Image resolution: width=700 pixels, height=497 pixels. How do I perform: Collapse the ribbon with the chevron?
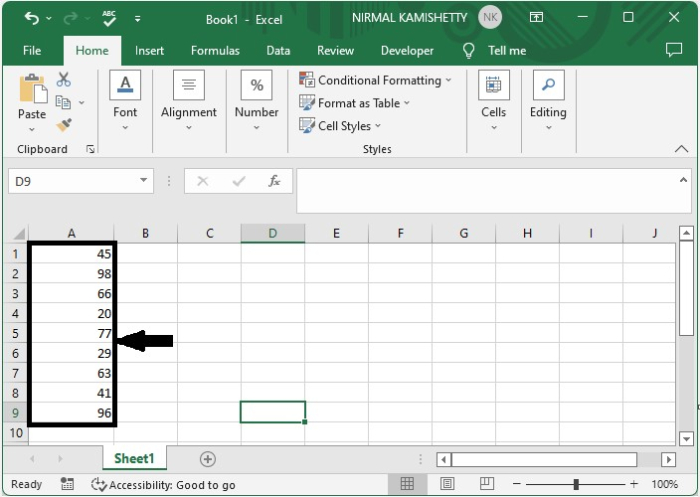click(681, 149)
